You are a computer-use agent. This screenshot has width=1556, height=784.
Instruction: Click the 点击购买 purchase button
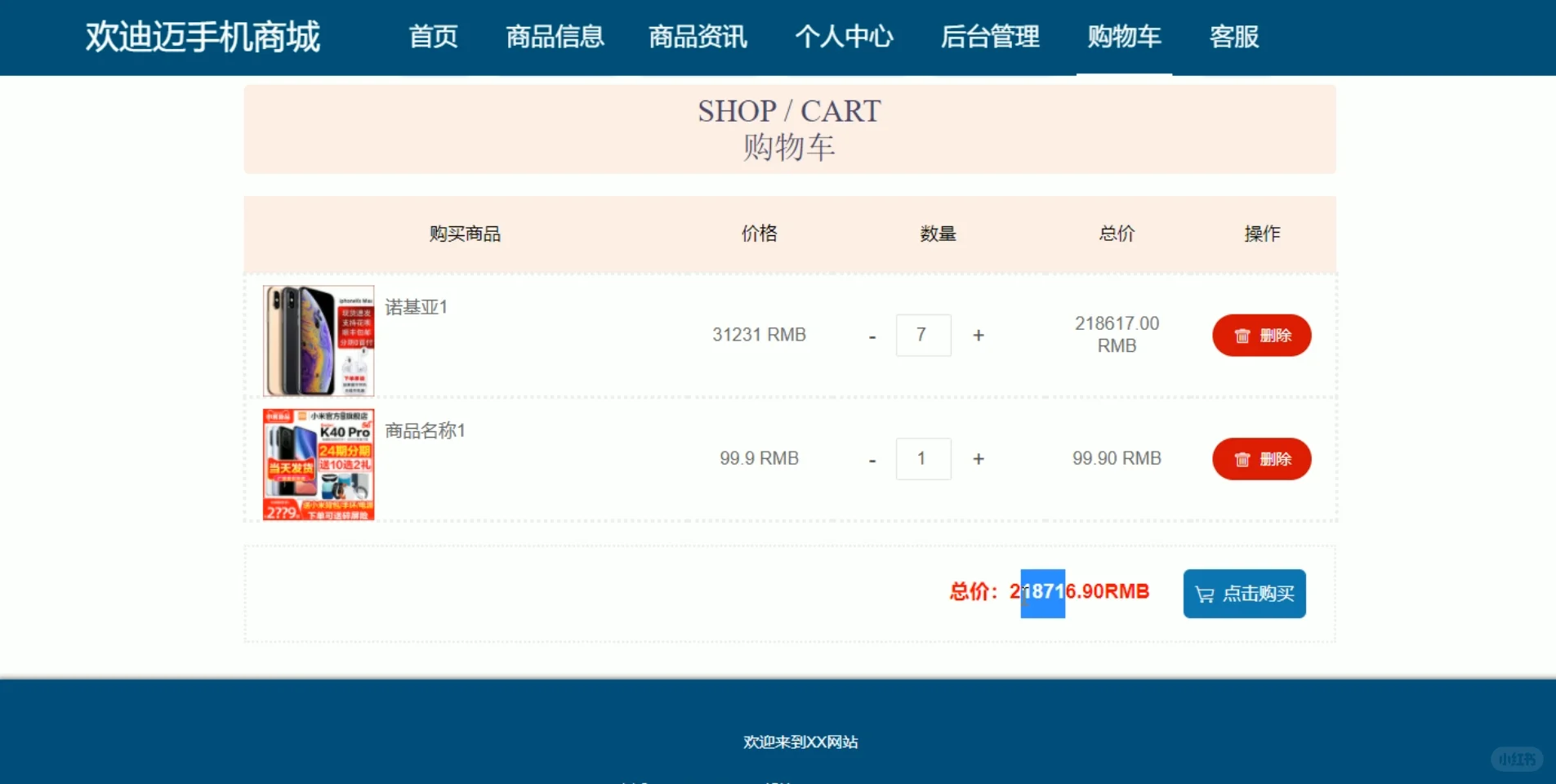(1243, 594)
